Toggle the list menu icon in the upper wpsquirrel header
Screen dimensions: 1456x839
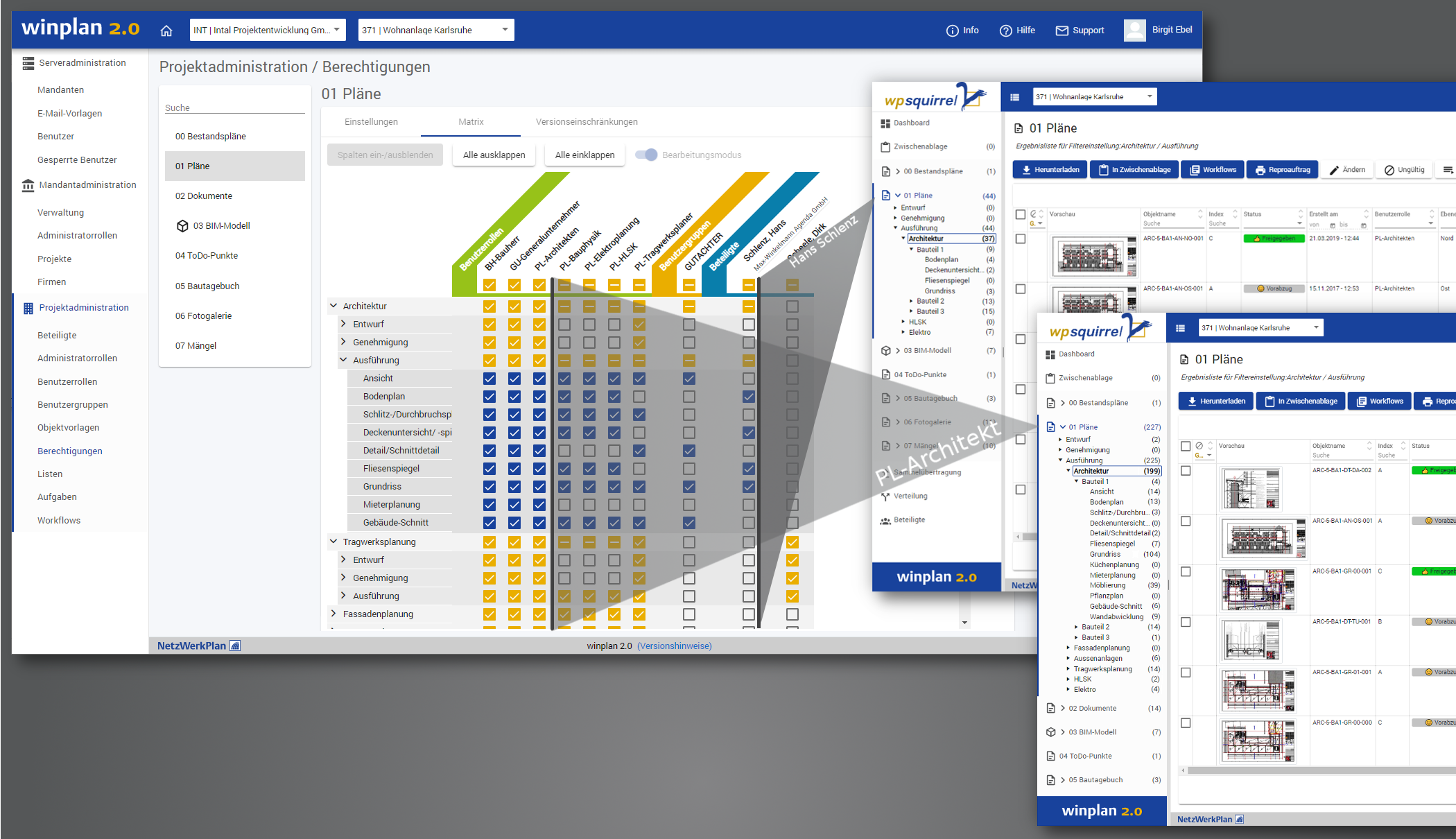1015,98
